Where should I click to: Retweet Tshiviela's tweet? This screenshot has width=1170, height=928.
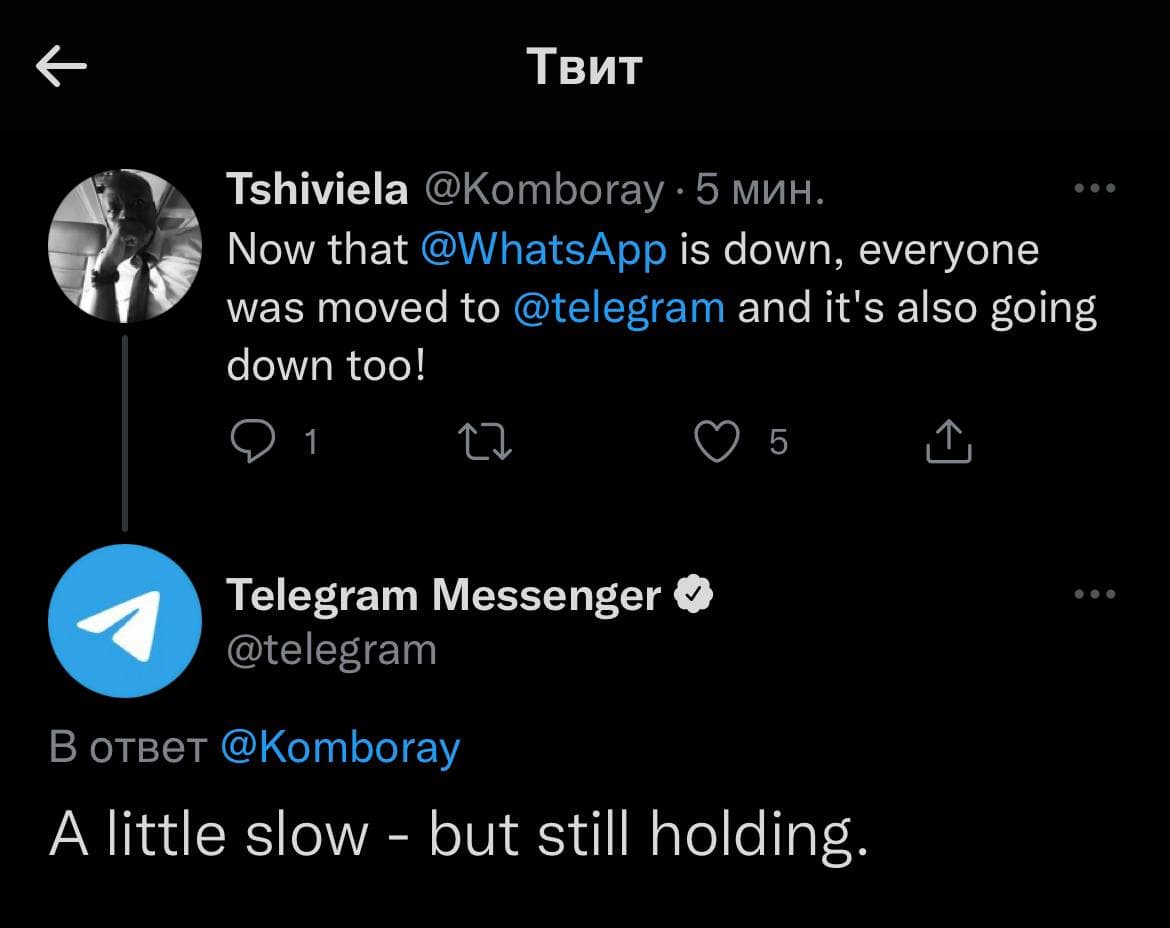click(485, 441)
